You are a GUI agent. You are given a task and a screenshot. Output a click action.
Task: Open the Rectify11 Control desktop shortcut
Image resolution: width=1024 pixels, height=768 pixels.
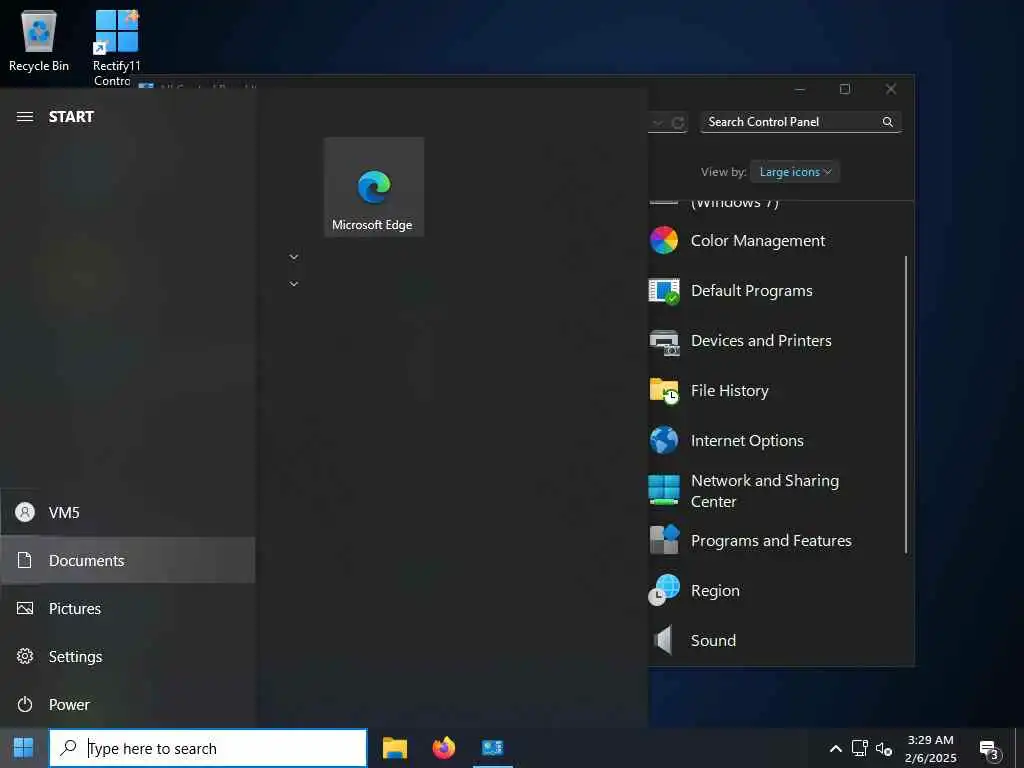116,47
